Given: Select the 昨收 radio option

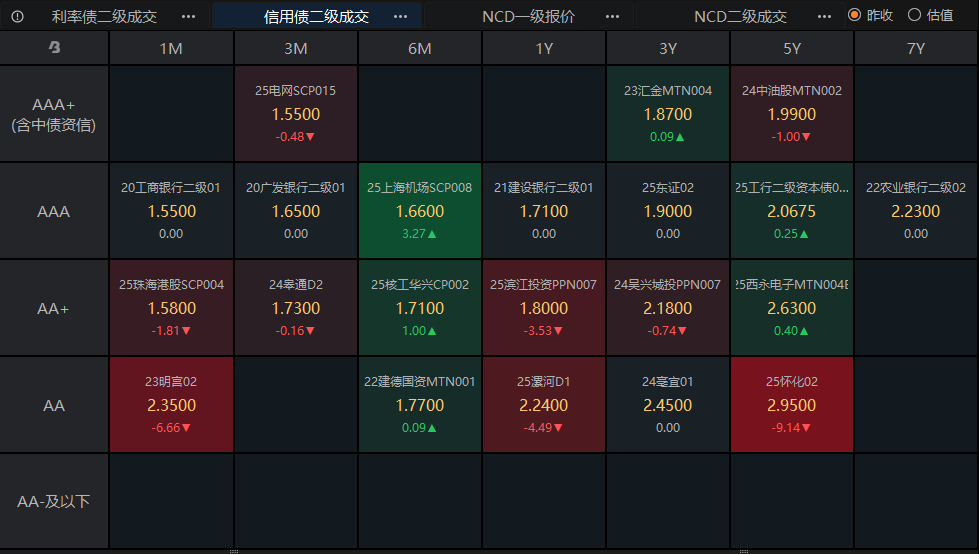Looking at the screenshot, I should (870, 15).
